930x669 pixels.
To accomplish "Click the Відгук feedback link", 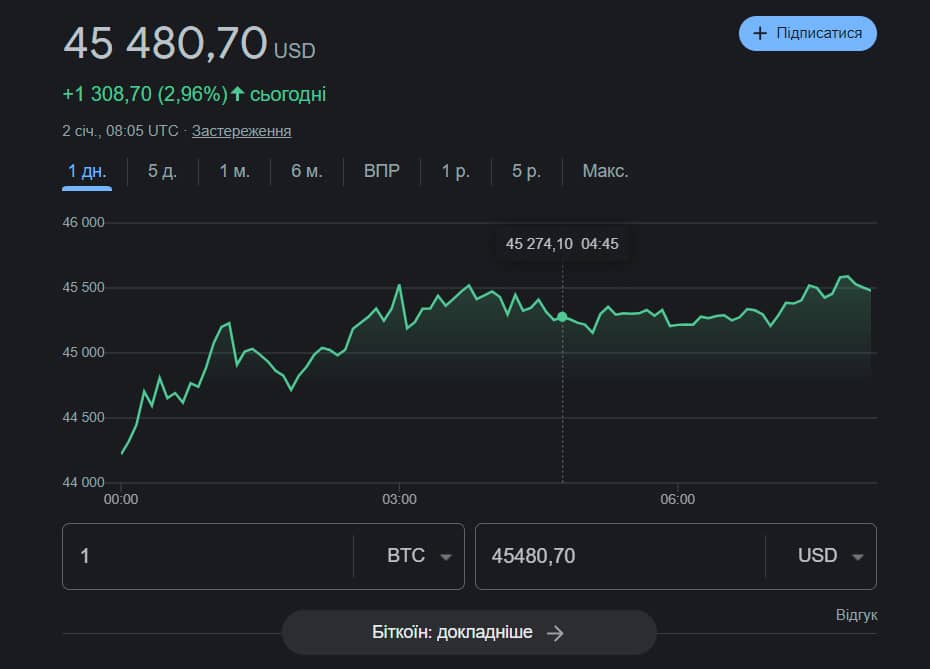I will click(x=856, y=615).
